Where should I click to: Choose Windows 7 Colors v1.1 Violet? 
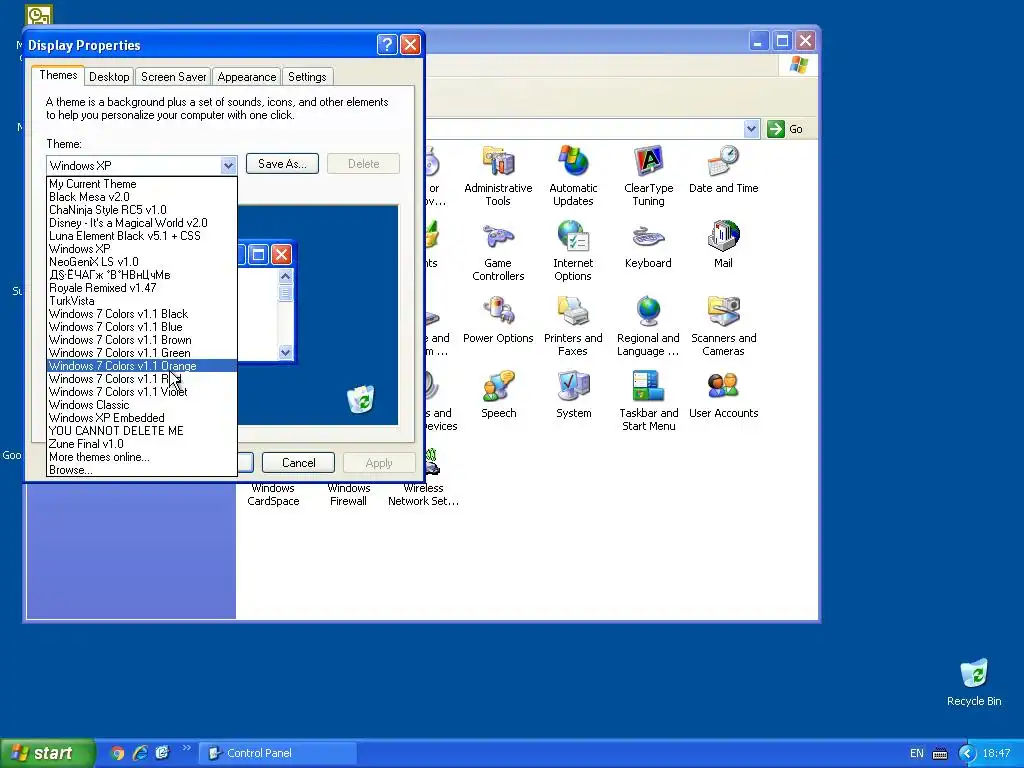tap(142, 392)
